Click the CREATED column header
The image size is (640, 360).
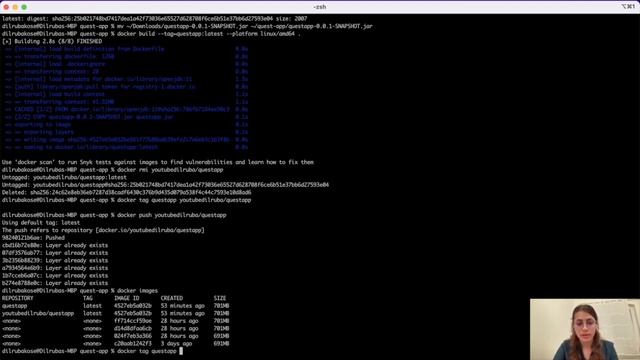point(172,298)
